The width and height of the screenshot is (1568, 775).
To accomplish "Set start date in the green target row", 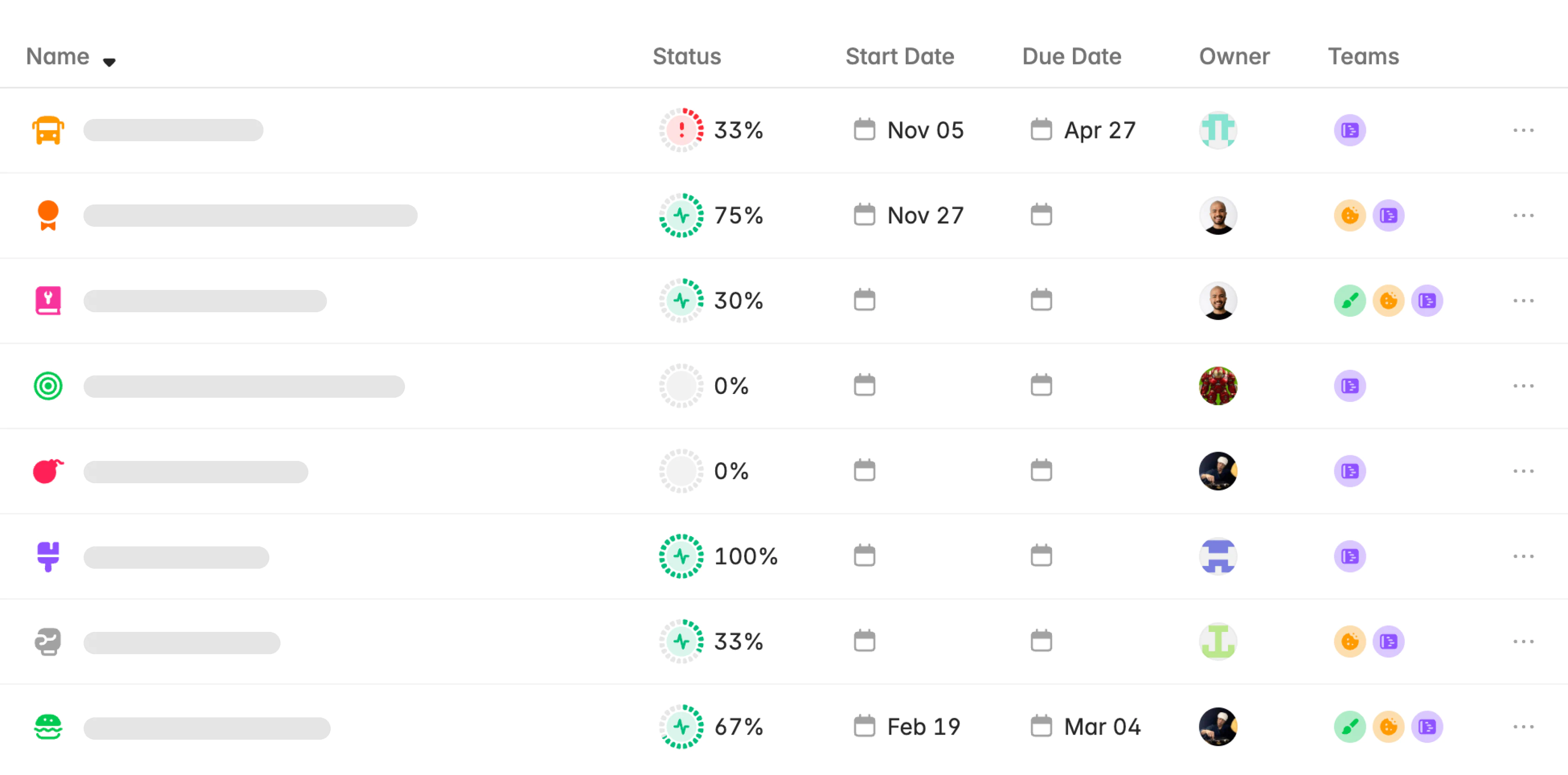I will (x=864, y=385).
